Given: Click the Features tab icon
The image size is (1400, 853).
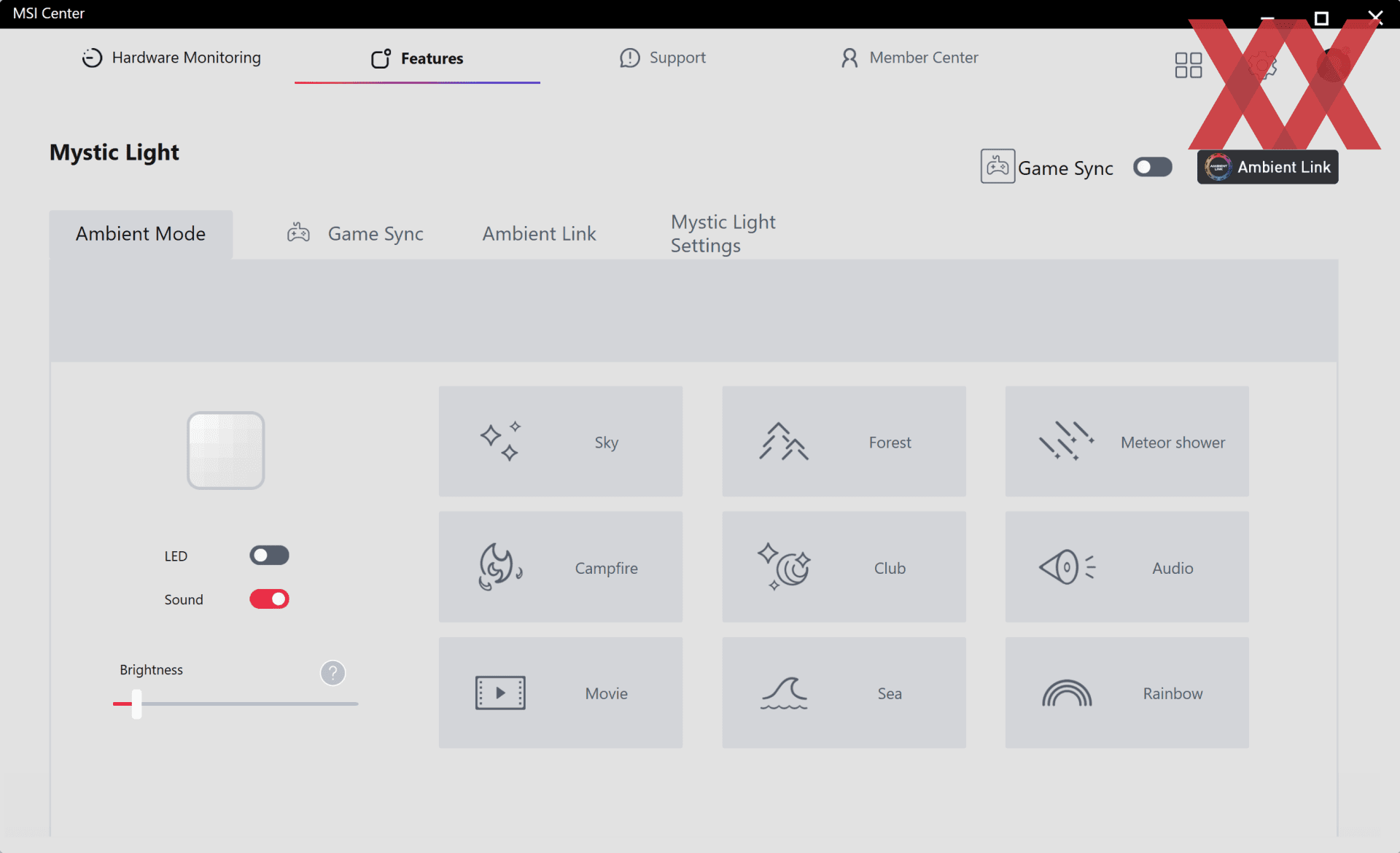Looking at the screenshot, I should (381, 58).
